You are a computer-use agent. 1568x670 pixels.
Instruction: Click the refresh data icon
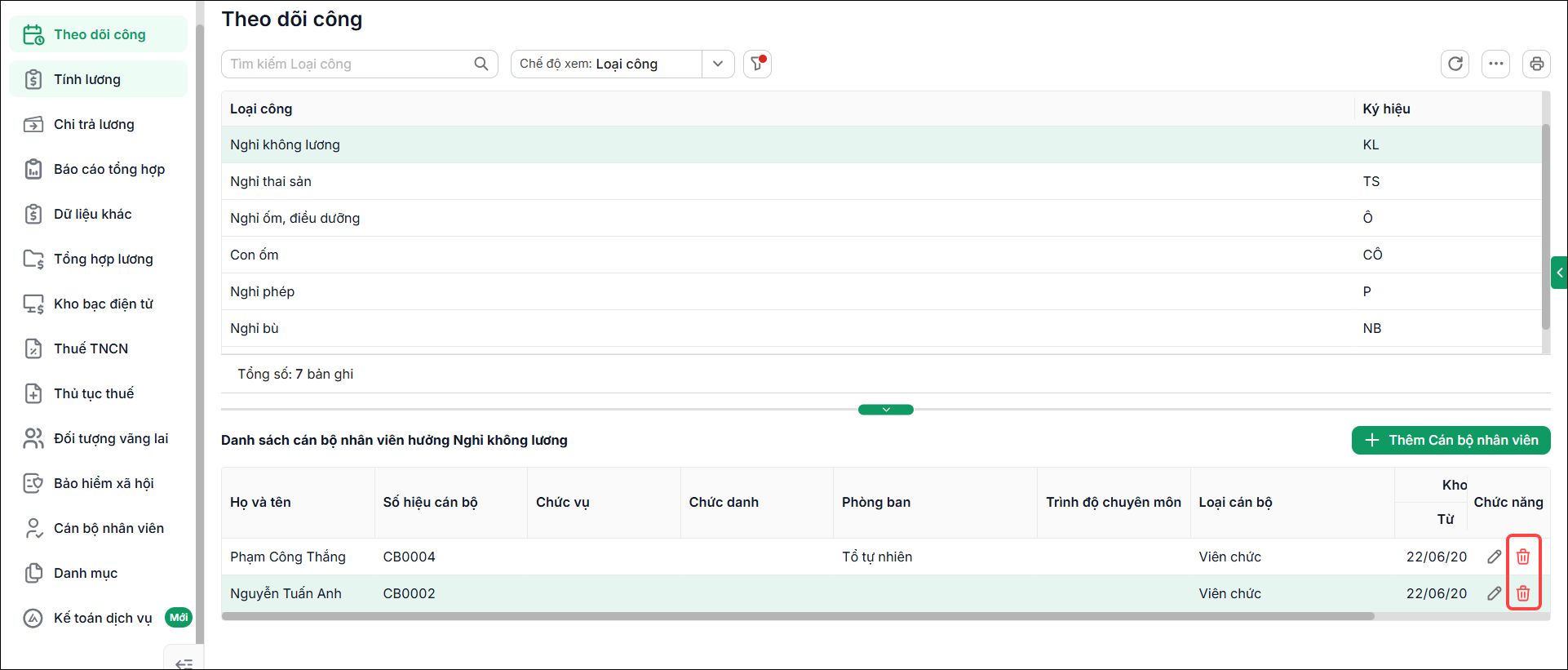(x=1455, y=64)
